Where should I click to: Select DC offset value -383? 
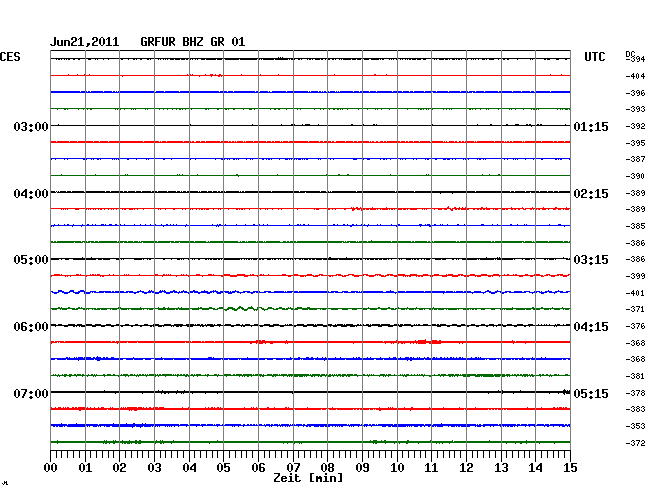635,409
